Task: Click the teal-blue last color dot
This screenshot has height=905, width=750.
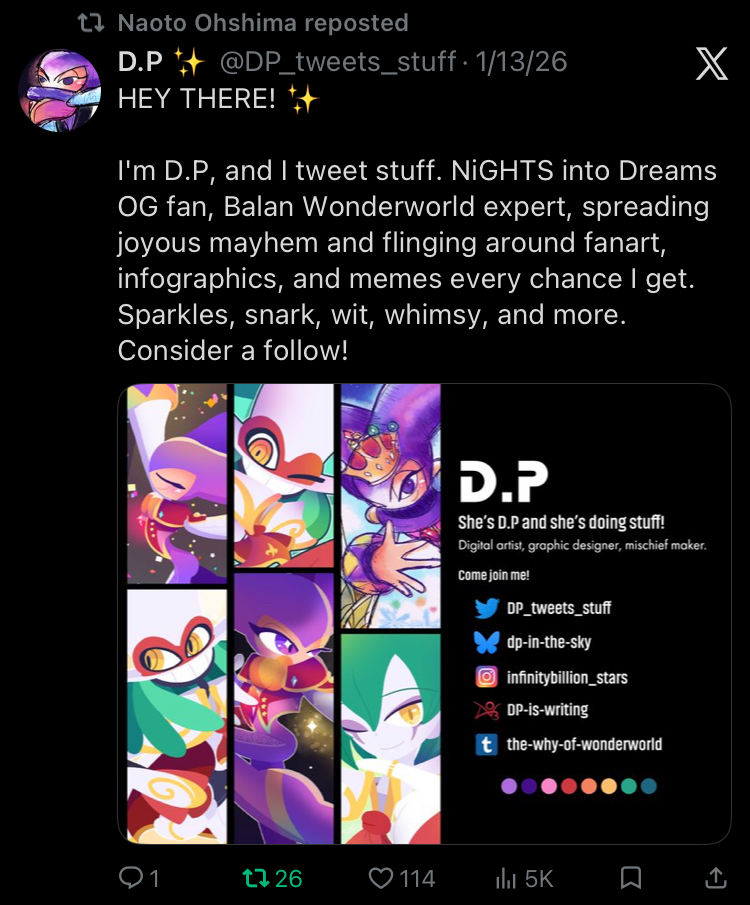Action: click(648, 786)
